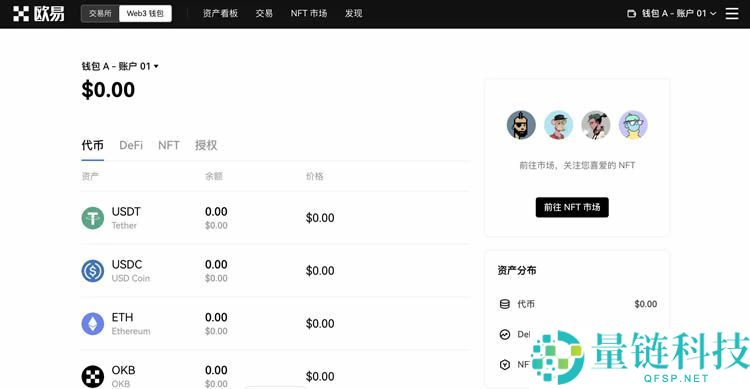Click the 余额 column header
The height and width of the screenshot is (389, 750).
click(214, 176)
